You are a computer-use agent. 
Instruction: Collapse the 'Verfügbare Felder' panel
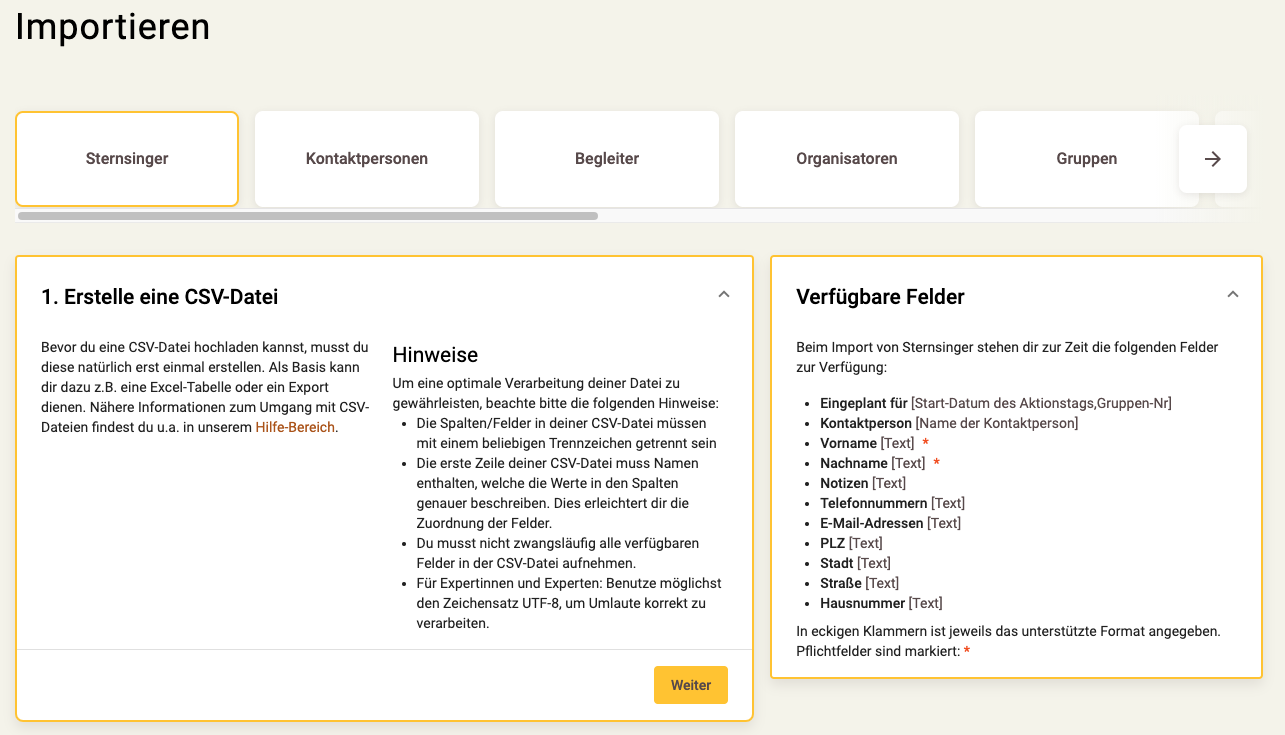tap(1233, 295)
